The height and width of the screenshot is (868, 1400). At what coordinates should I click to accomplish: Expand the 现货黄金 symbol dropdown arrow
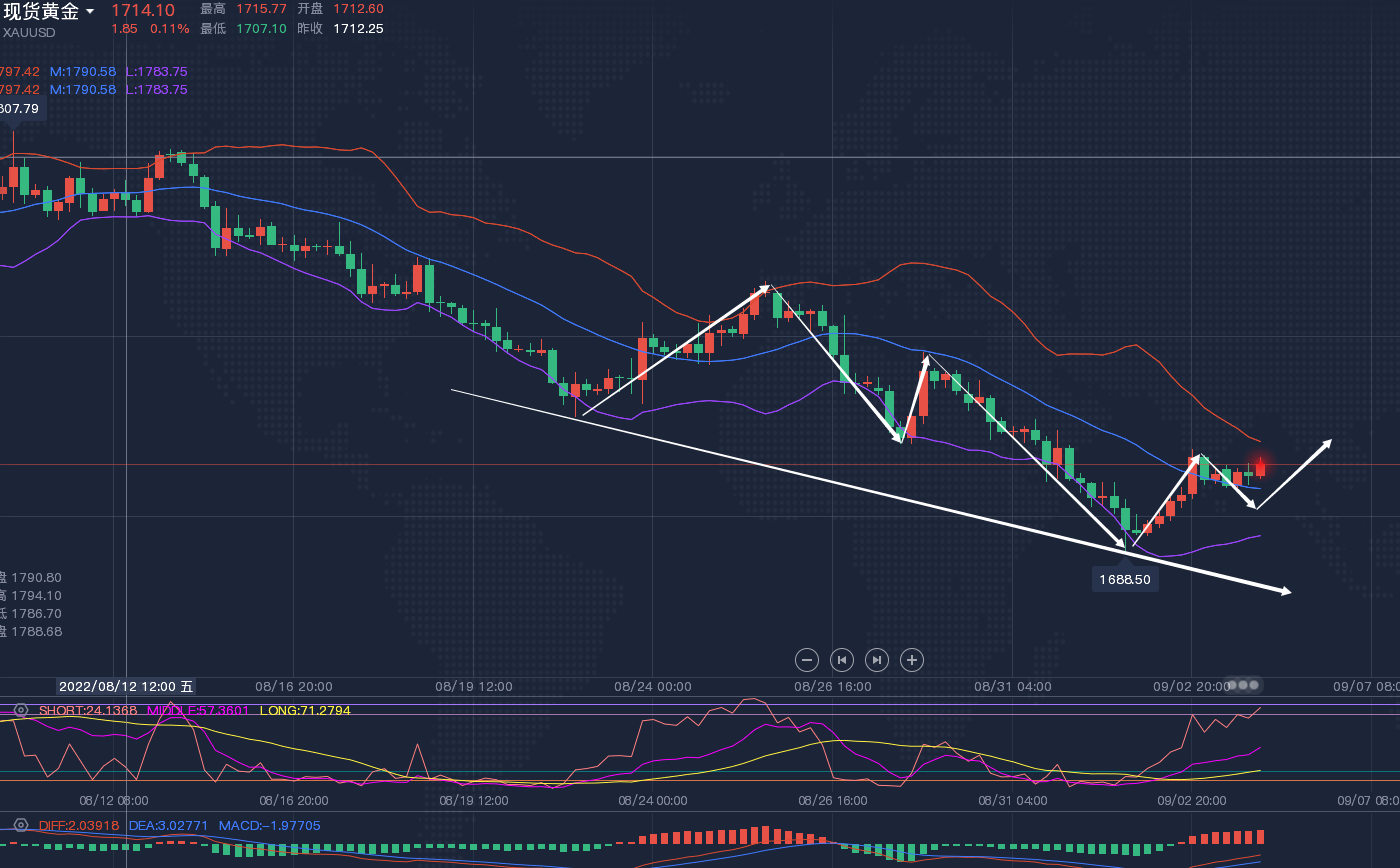[91, 12]
